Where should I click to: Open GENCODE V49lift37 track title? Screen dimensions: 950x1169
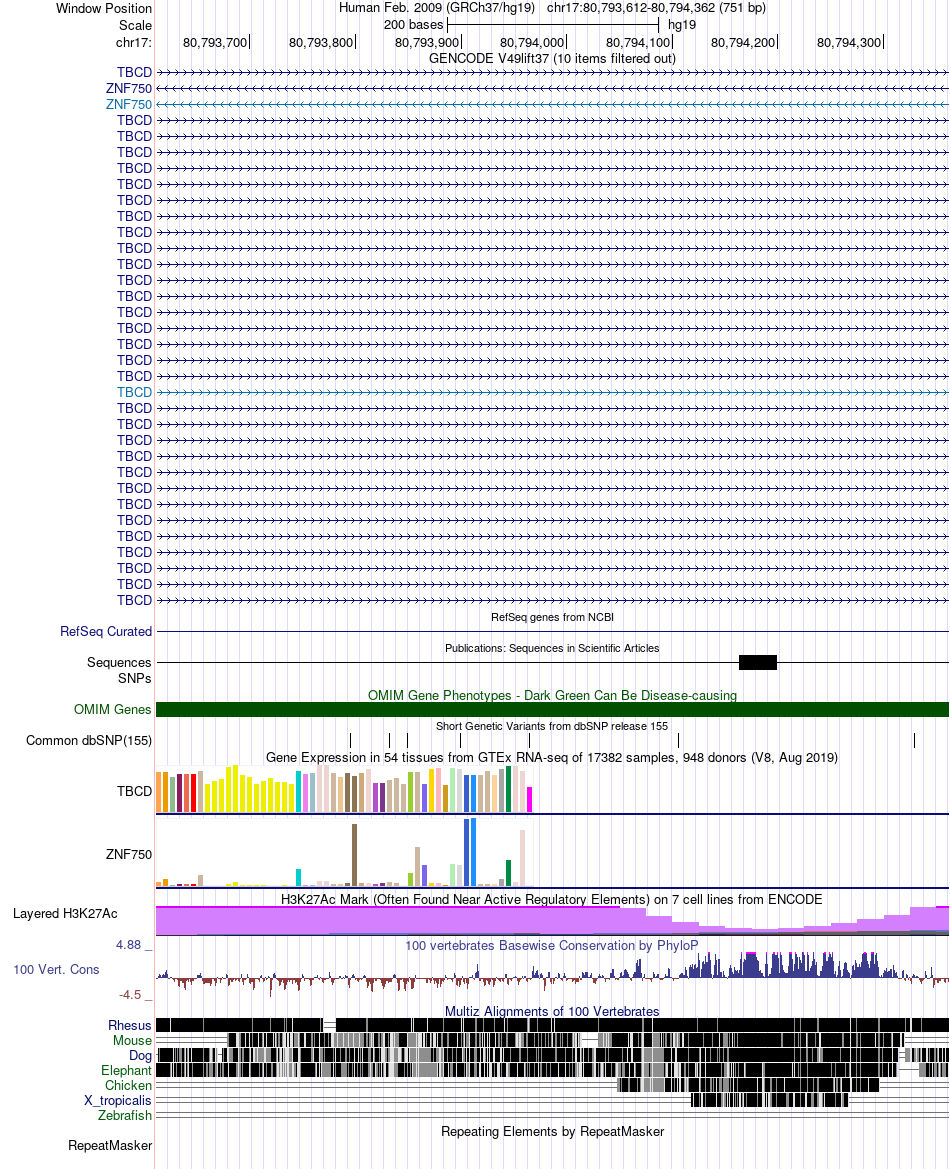[x=553, y=58]
